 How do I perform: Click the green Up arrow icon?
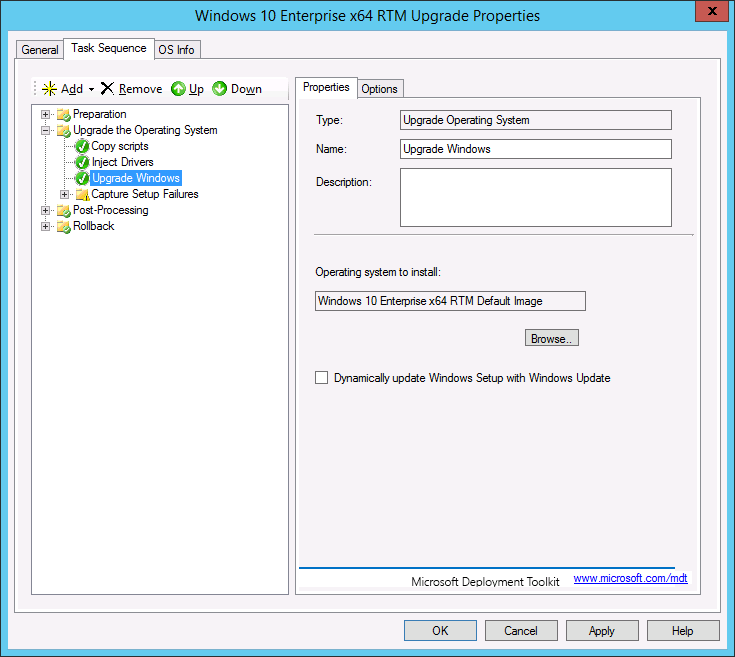click(x=178, y=89)
